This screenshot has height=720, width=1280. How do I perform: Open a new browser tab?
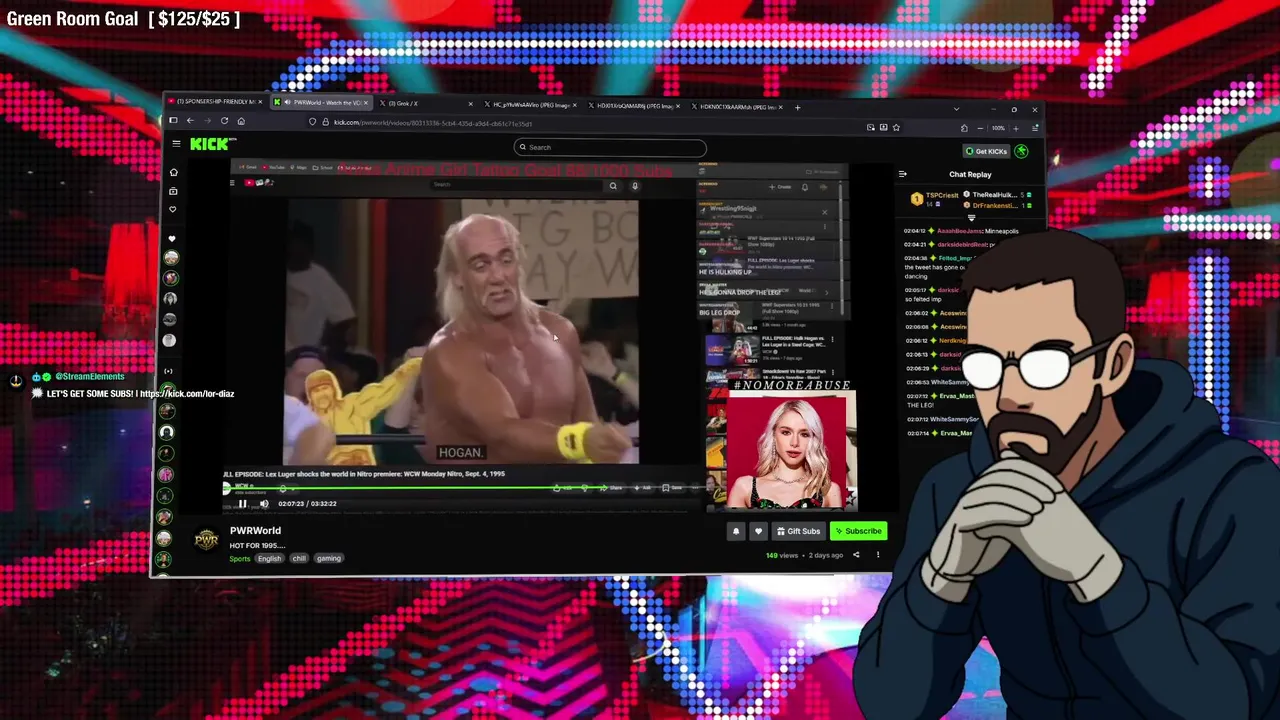797,107
